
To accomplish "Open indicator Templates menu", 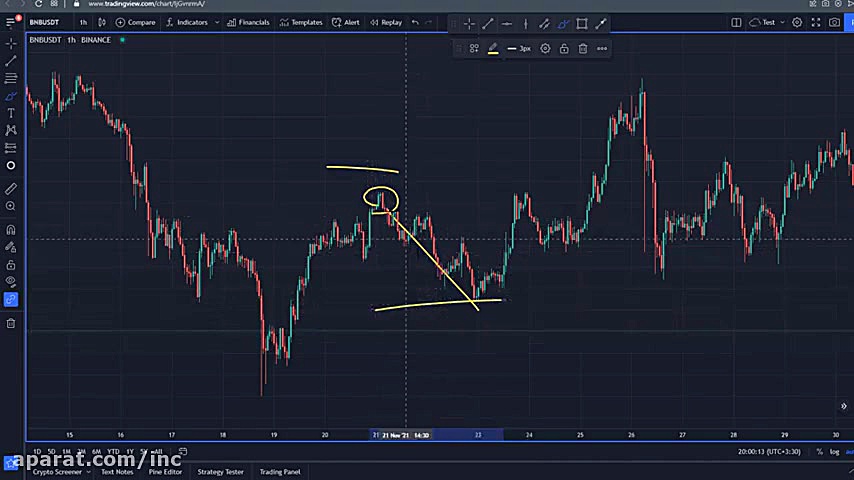I will [301, 22].
